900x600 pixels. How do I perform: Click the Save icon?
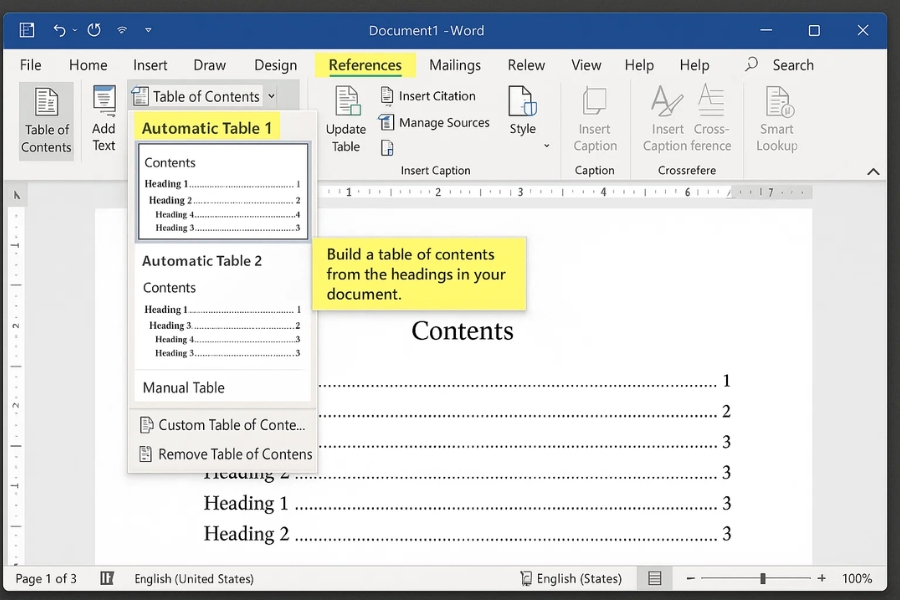point(26,30)
